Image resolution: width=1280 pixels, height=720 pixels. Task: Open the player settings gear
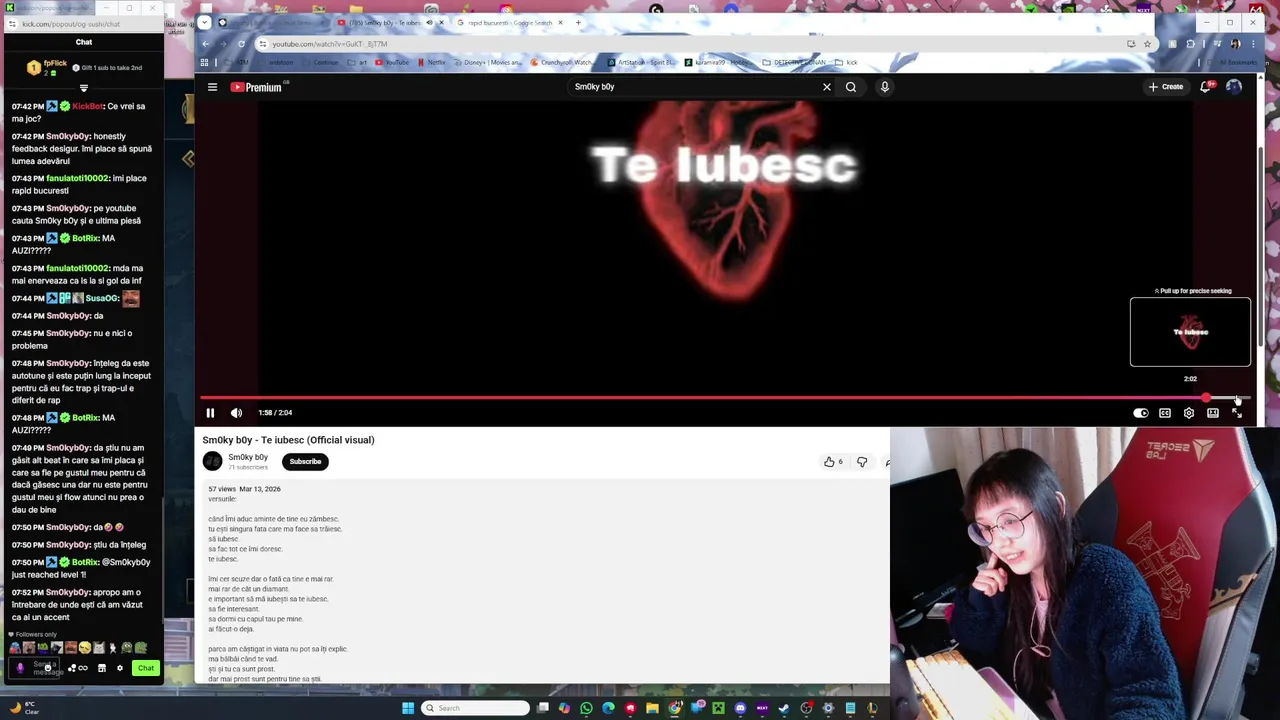coord(1189,413)
